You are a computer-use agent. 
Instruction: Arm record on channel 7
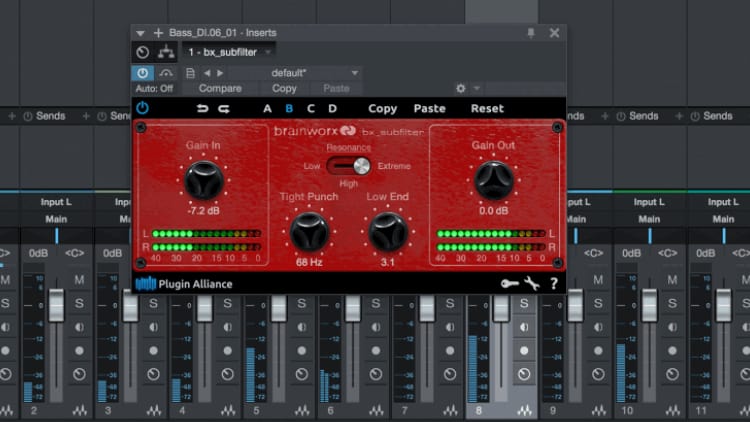coord(450,351)
